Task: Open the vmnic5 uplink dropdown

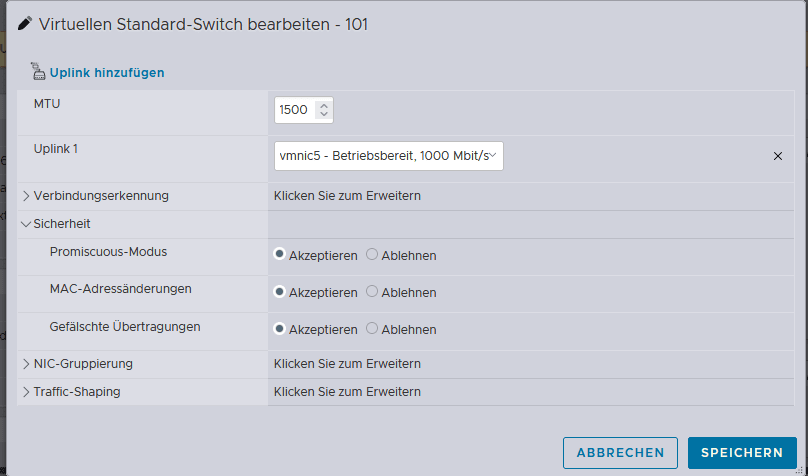Action: click(x=389, y=156)
